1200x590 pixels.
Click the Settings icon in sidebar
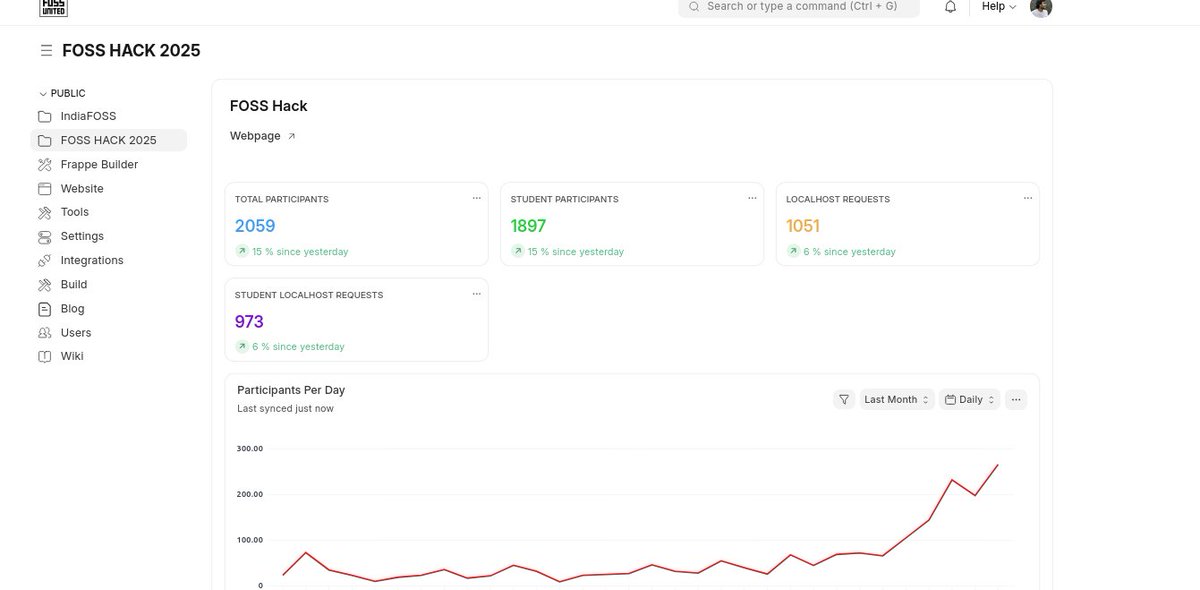pyautogui.click(x=44, y=236)
